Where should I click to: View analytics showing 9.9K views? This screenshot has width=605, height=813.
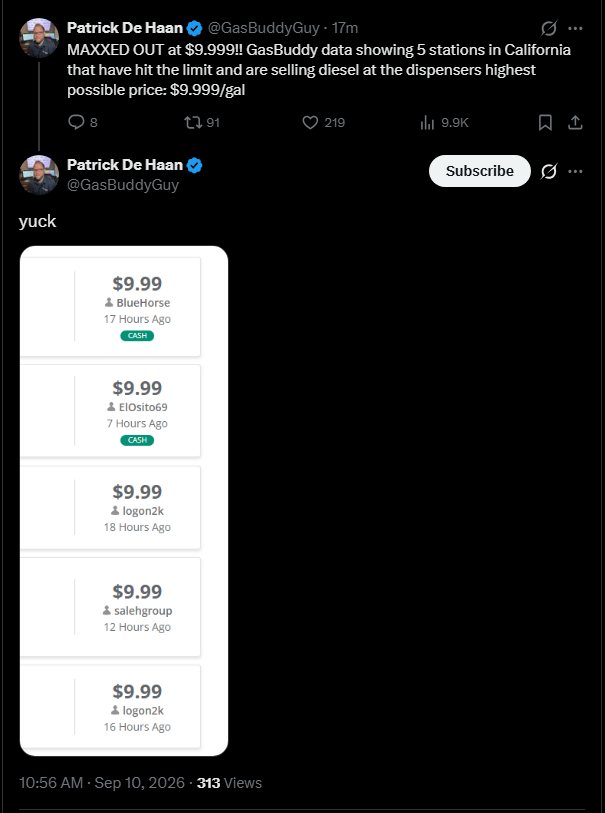click(x=444, y=122)
